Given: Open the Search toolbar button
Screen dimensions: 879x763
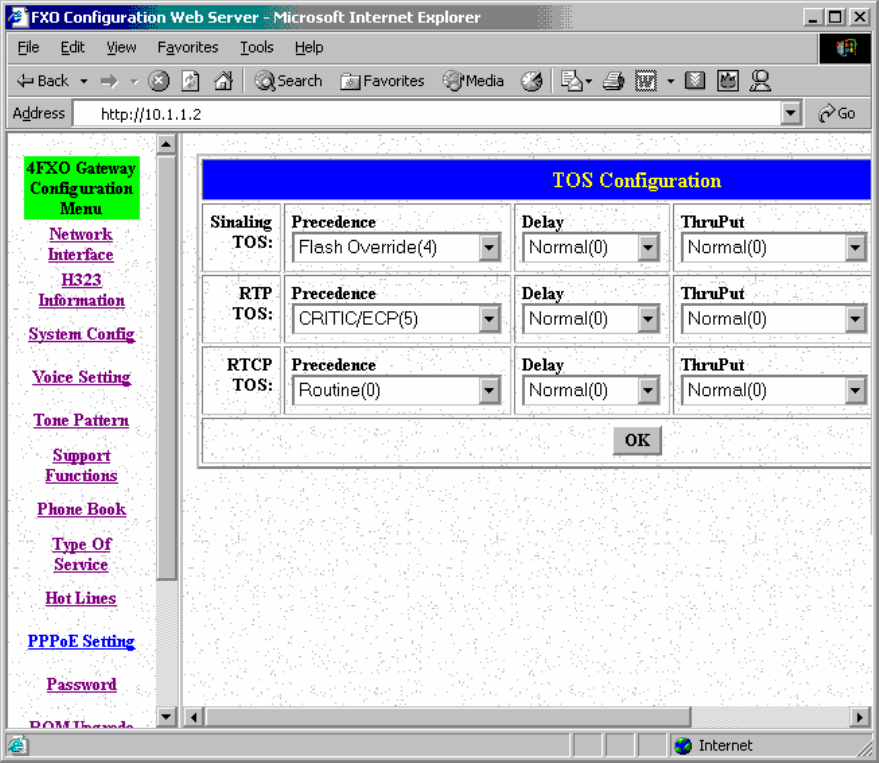Looking at the screenshot, I should [x=288, y=81].
